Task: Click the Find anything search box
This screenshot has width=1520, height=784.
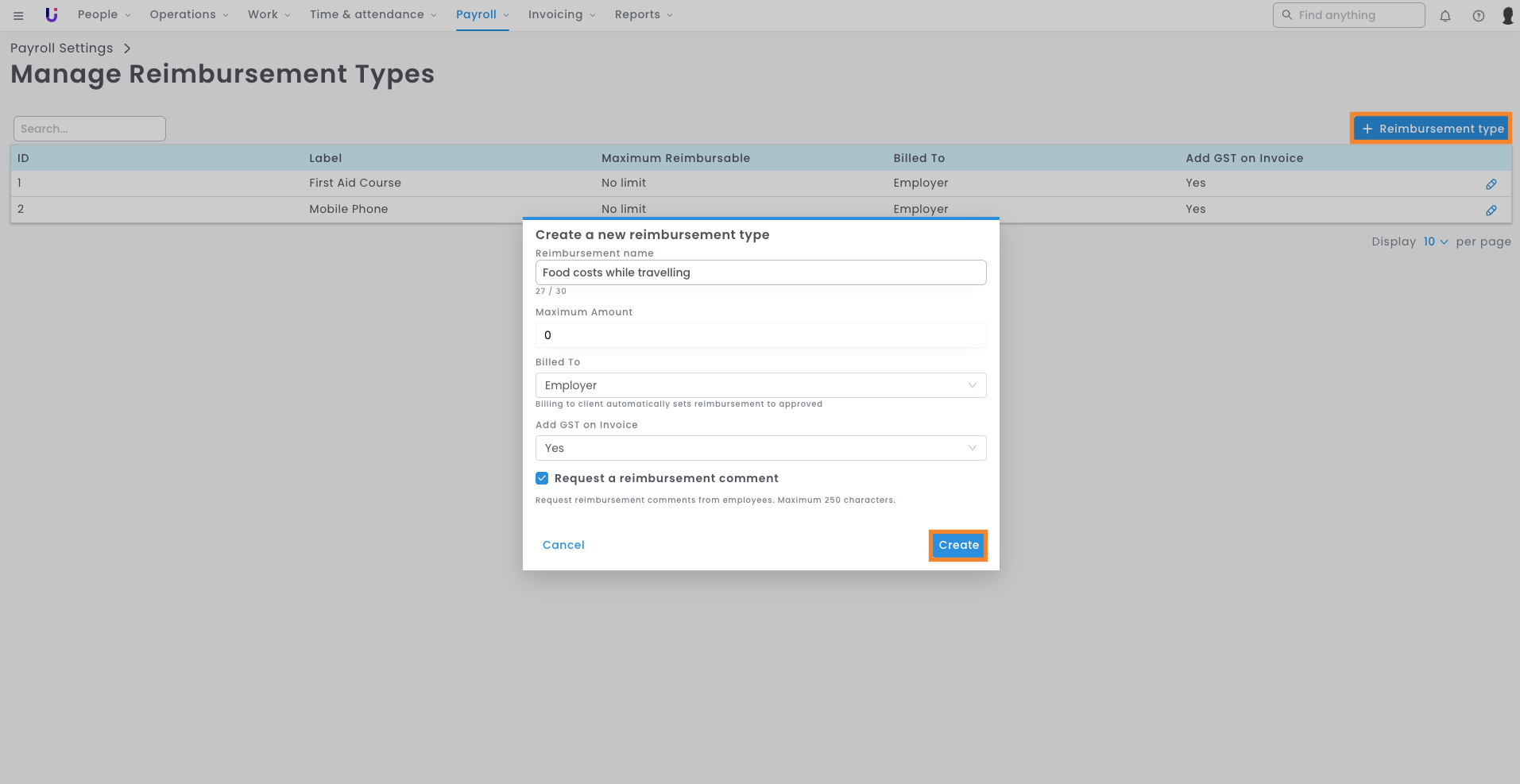Action: (1348, 15)
